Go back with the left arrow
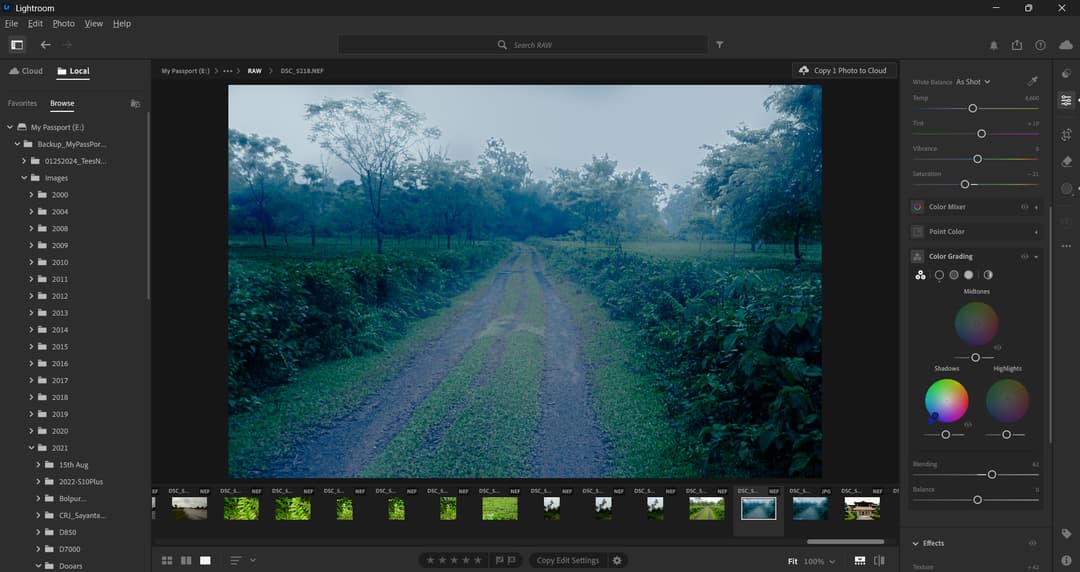This screenshot has height=572, width=1080. click(x=45, y=45)
